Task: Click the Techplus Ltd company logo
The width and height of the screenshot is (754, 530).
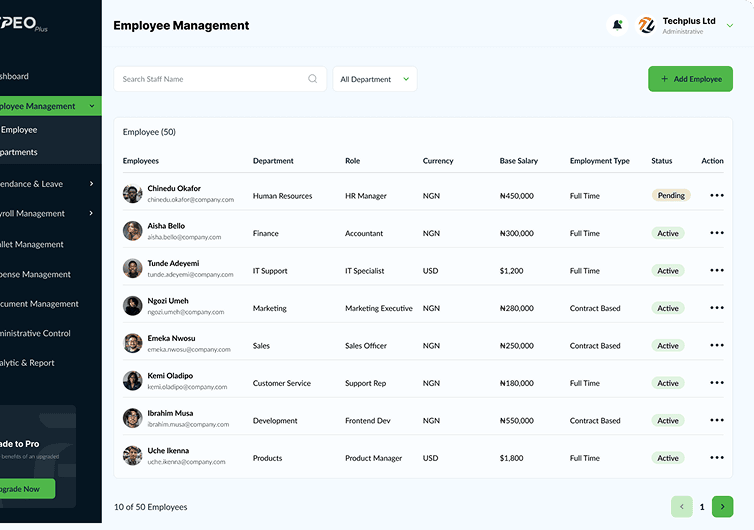Action: [646, 25]
